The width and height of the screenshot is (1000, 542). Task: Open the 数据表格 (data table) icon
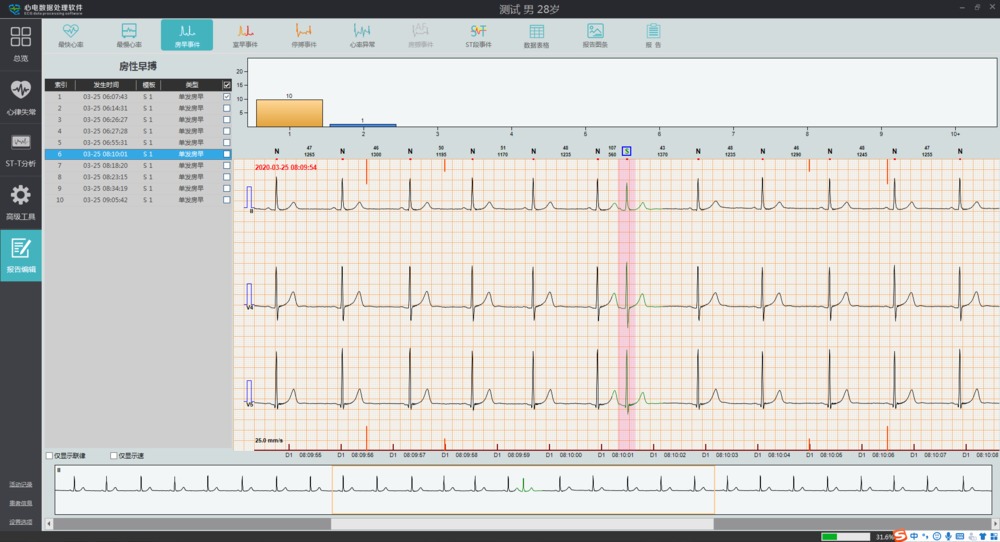click(537, 35)
